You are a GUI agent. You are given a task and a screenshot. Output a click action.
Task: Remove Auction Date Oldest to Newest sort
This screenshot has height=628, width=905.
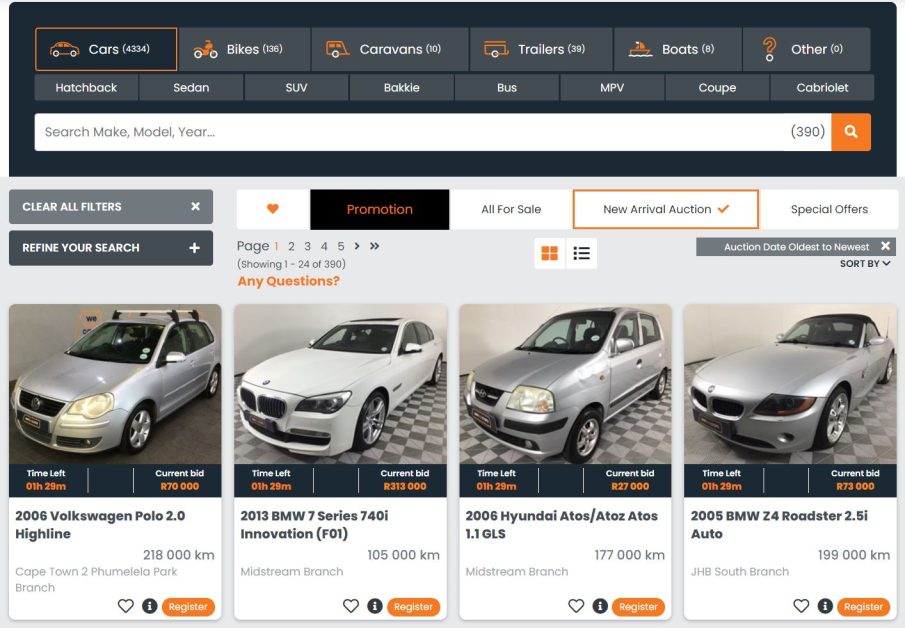click(885, 246)
